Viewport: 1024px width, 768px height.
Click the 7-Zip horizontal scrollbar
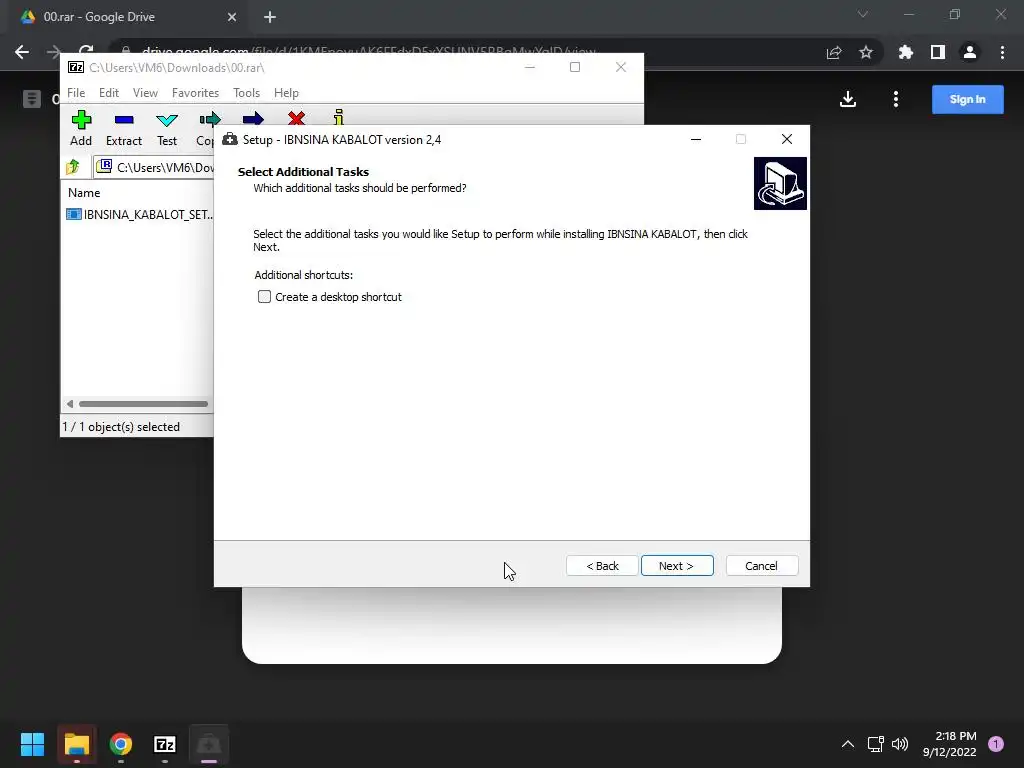click(x=143, y=404)
